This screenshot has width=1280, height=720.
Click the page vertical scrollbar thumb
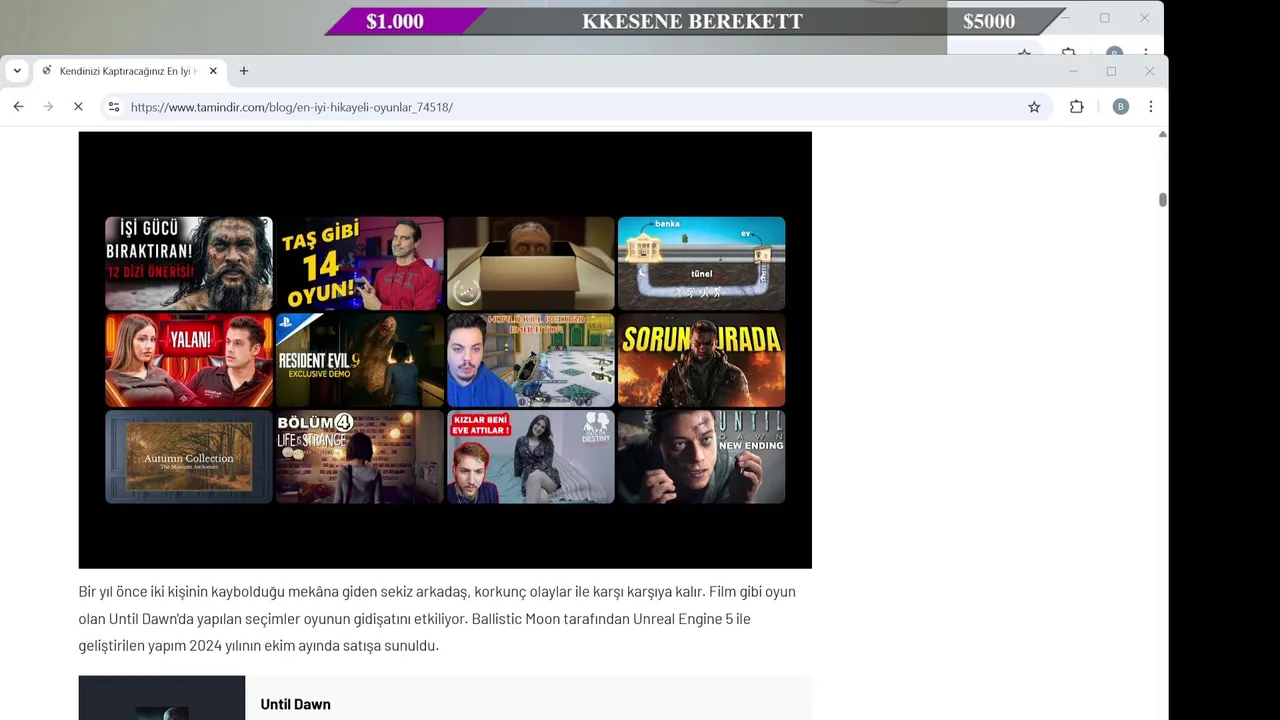[x=1163, y=200]
